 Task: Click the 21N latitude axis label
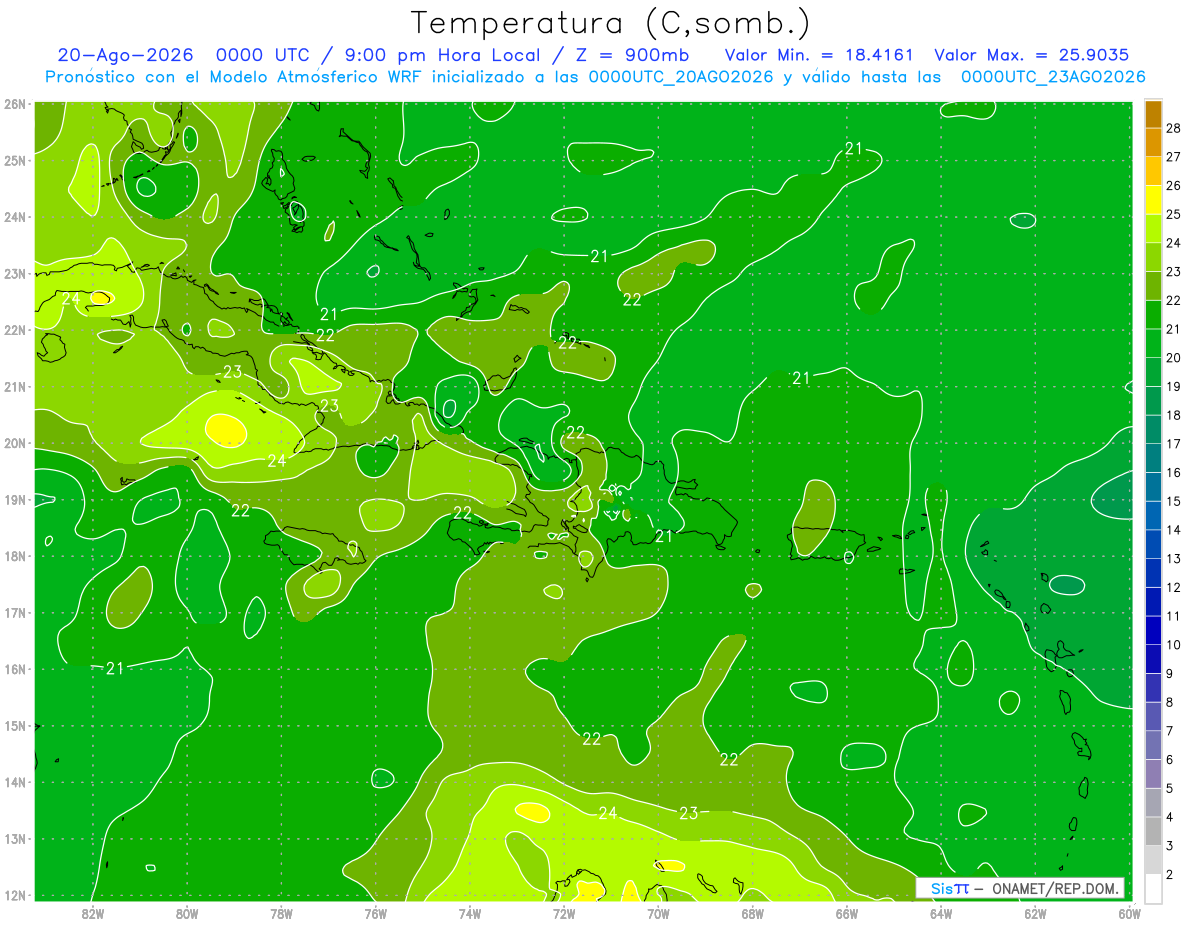click(x=14, y=386)
